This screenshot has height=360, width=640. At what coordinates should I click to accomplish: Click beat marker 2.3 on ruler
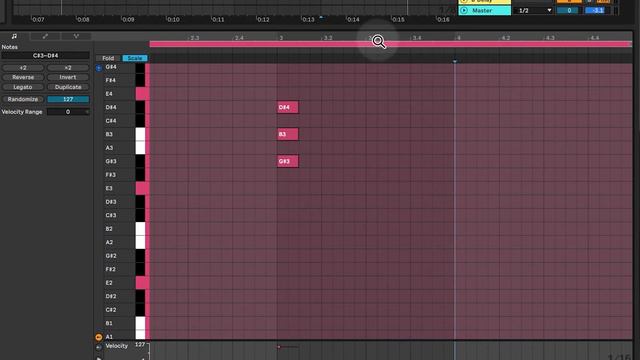(195, 38)
